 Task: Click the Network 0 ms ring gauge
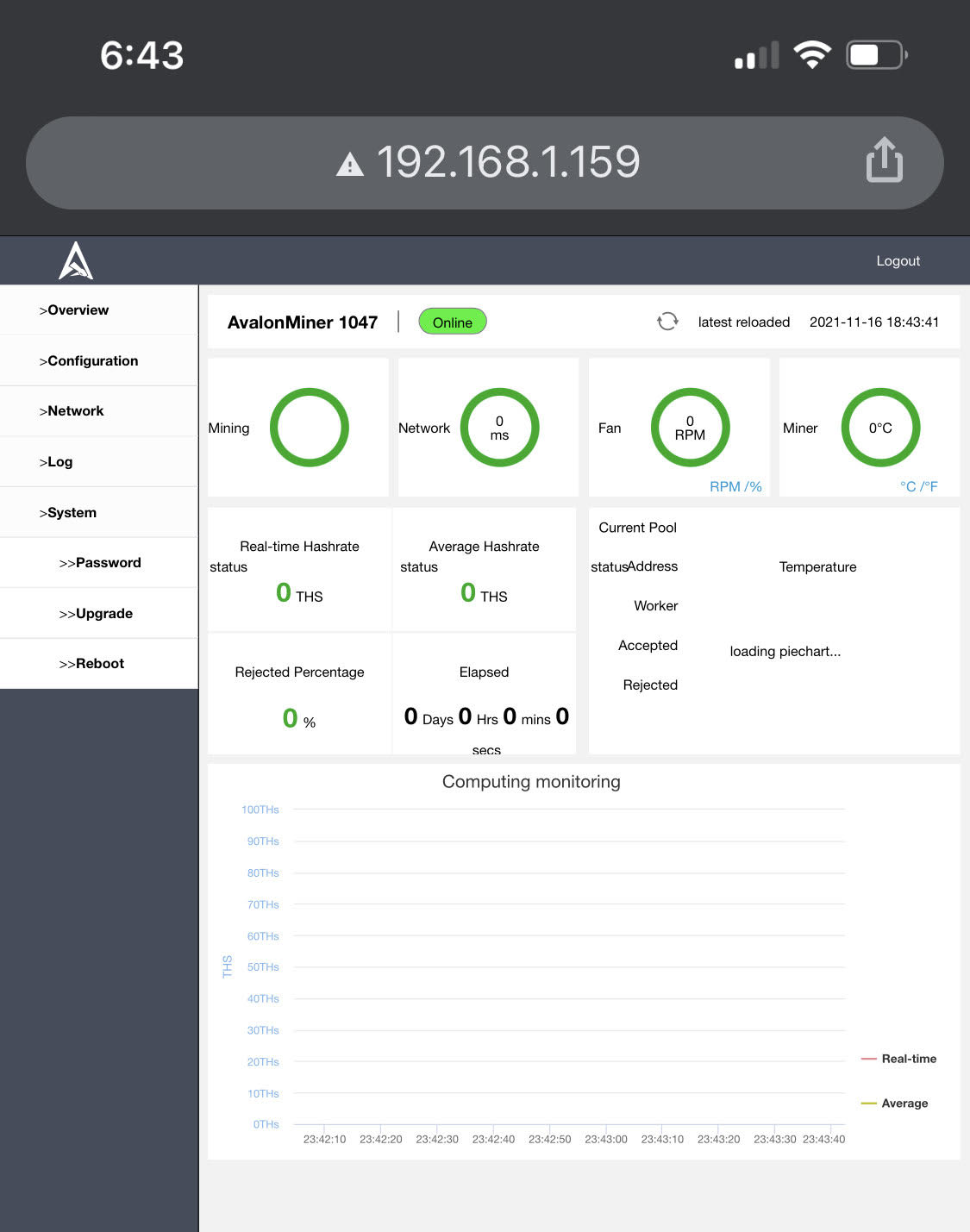500,428
